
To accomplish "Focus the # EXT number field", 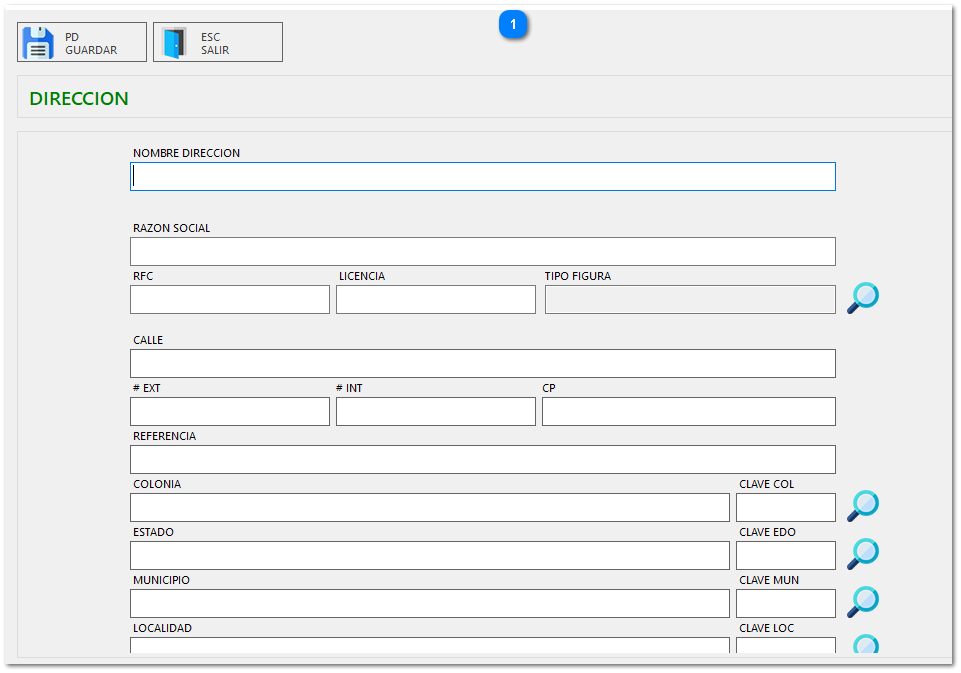I will click(x=230, y=412).
